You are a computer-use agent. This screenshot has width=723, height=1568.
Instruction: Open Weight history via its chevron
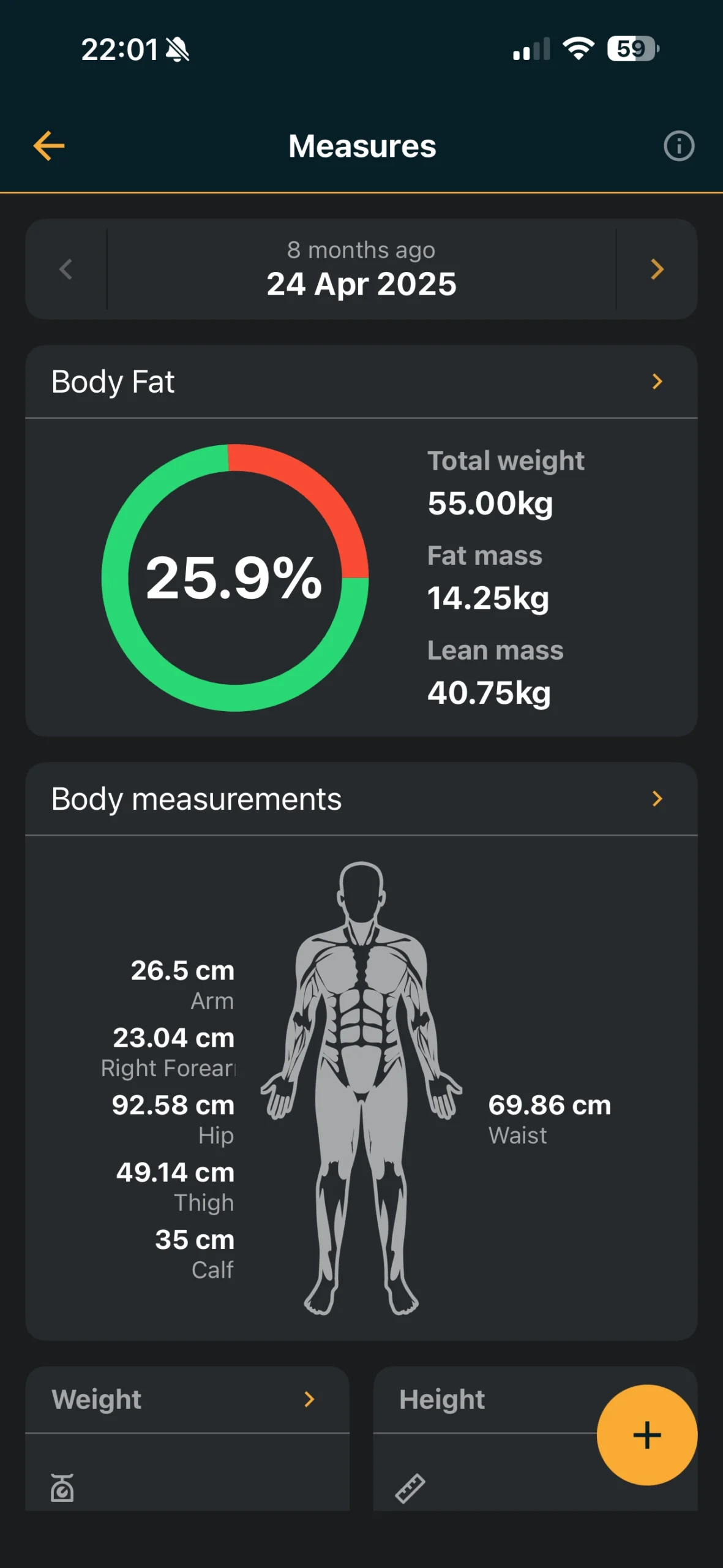(x=309, y=1399)
